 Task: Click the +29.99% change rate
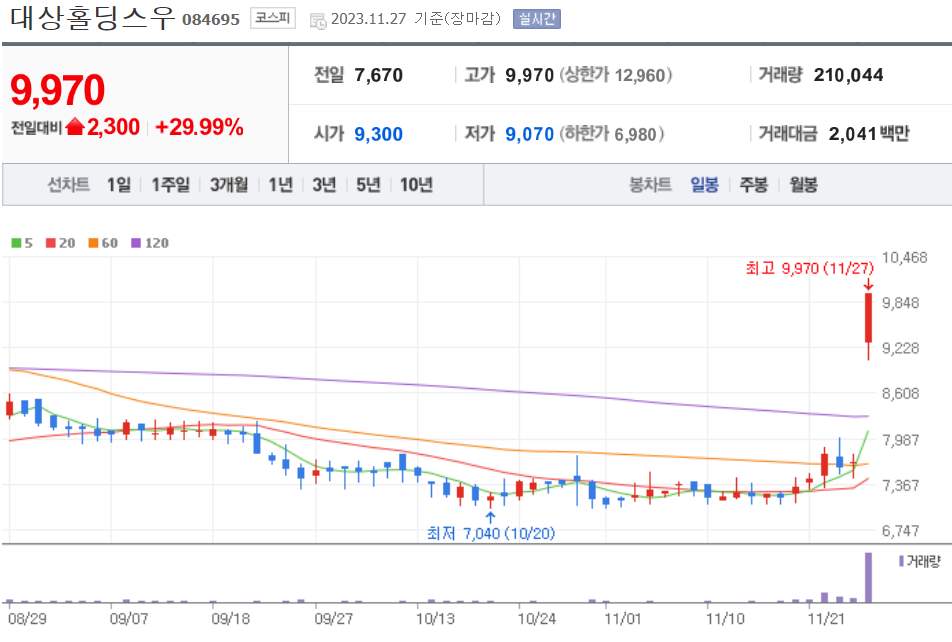coord(199,127)
